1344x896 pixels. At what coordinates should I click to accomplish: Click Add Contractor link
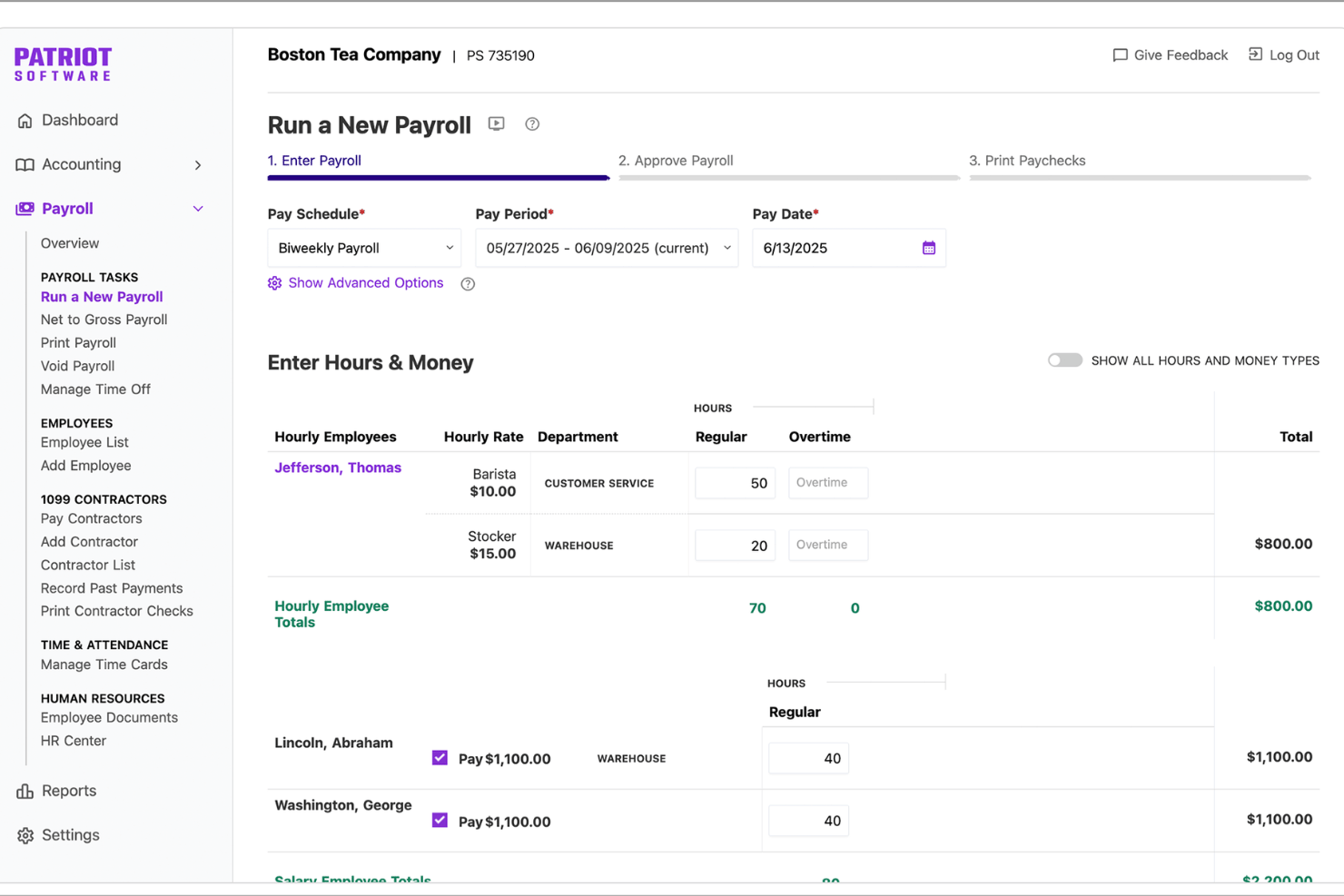coord(89,542)
